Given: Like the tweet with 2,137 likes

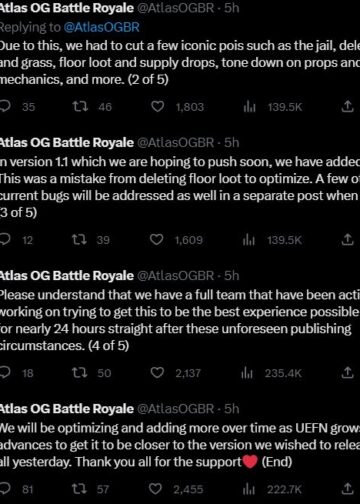Looking at the screenshot, I should coord(157,373).
